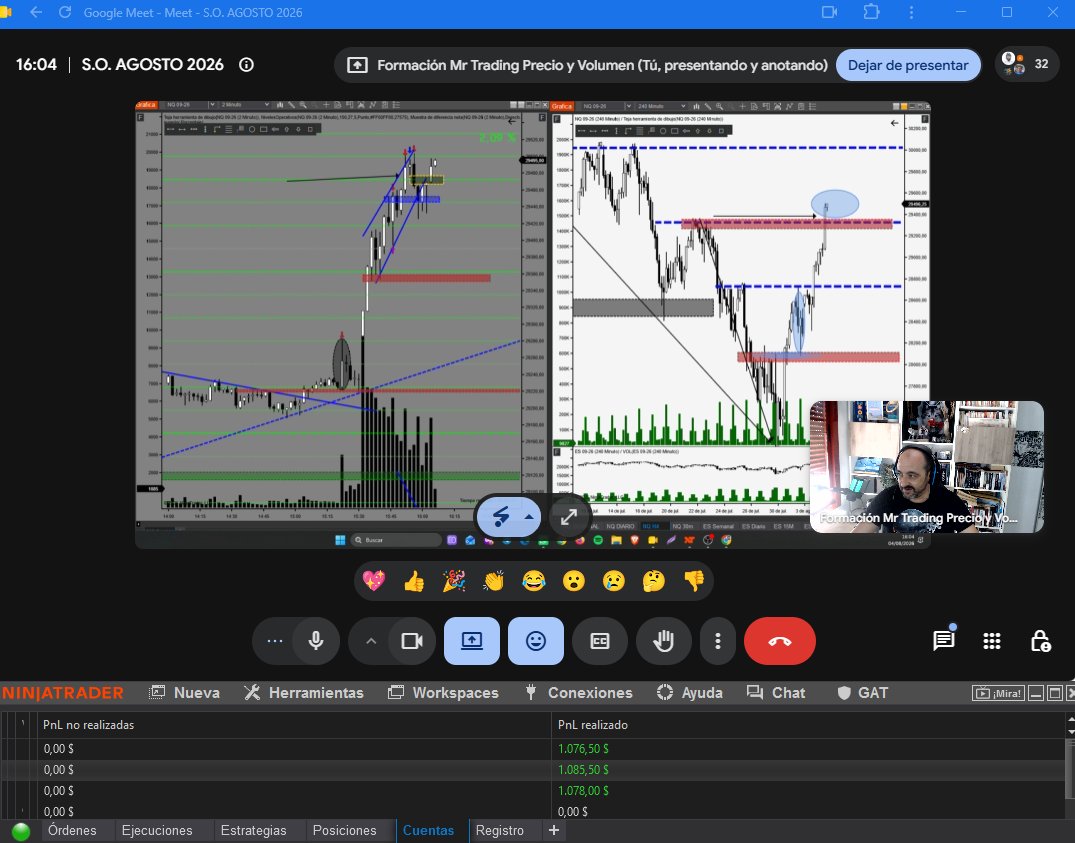Viewport: 1075px width, 843px height.
Task: Open the Conexiones menu in NinjaTrader
Action: tap(579, 693)
